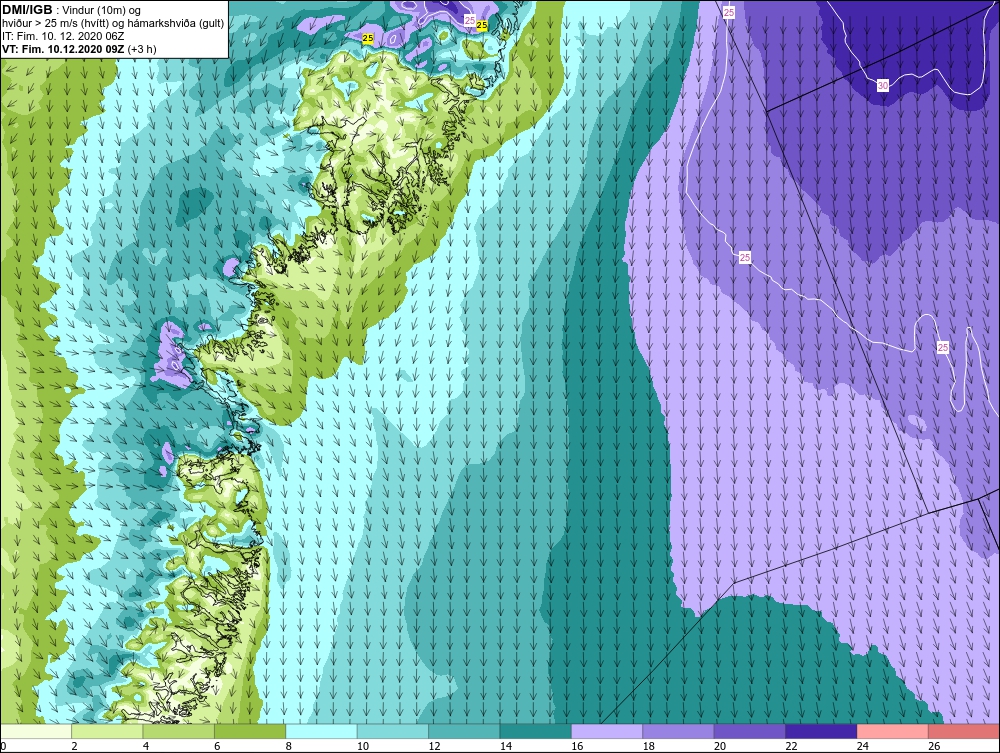Click the 24–26 m/s light pink legend swatch

click(893, 731)
